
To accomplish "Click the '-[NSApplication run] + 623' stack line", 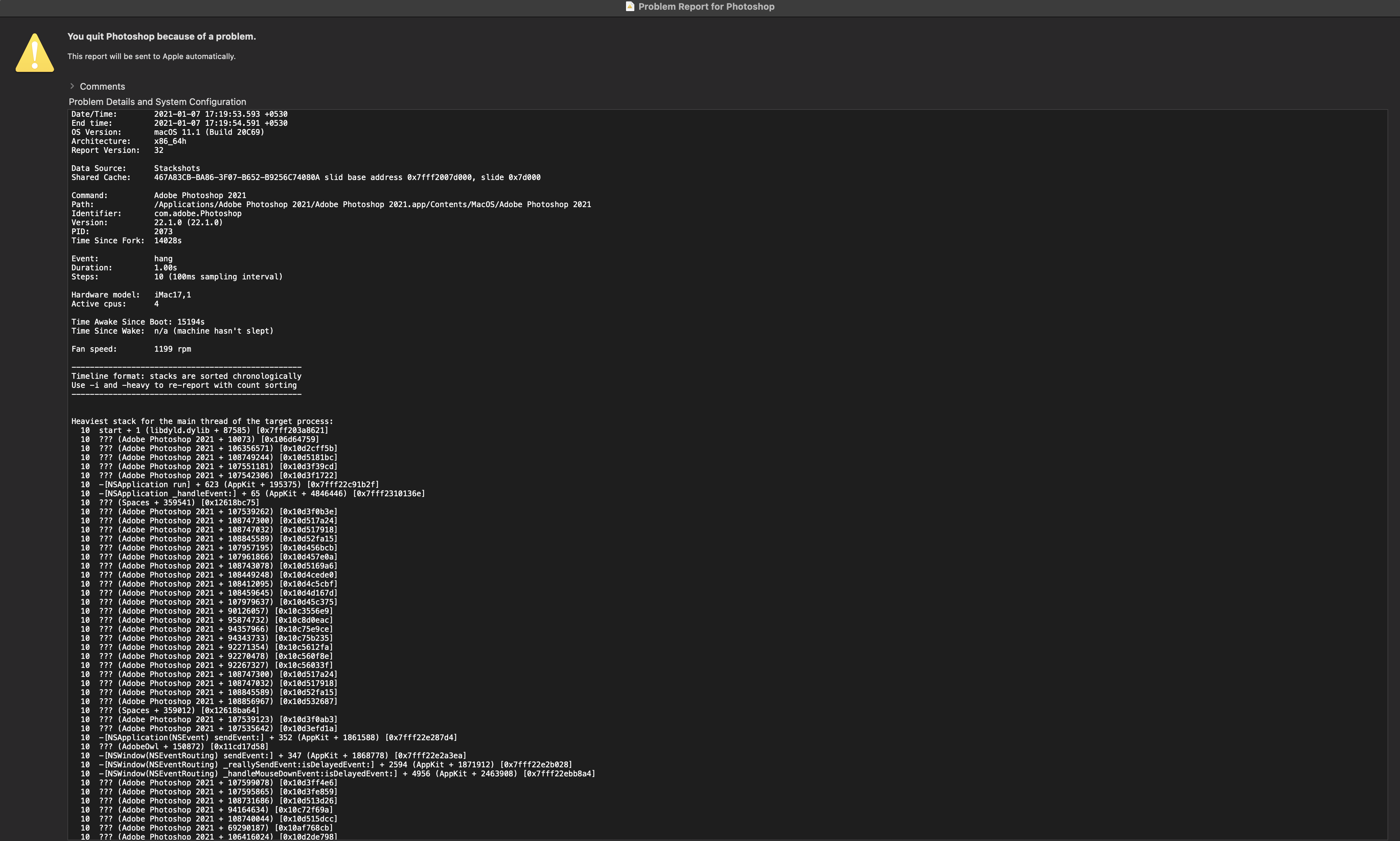I will tap(230, 484).
